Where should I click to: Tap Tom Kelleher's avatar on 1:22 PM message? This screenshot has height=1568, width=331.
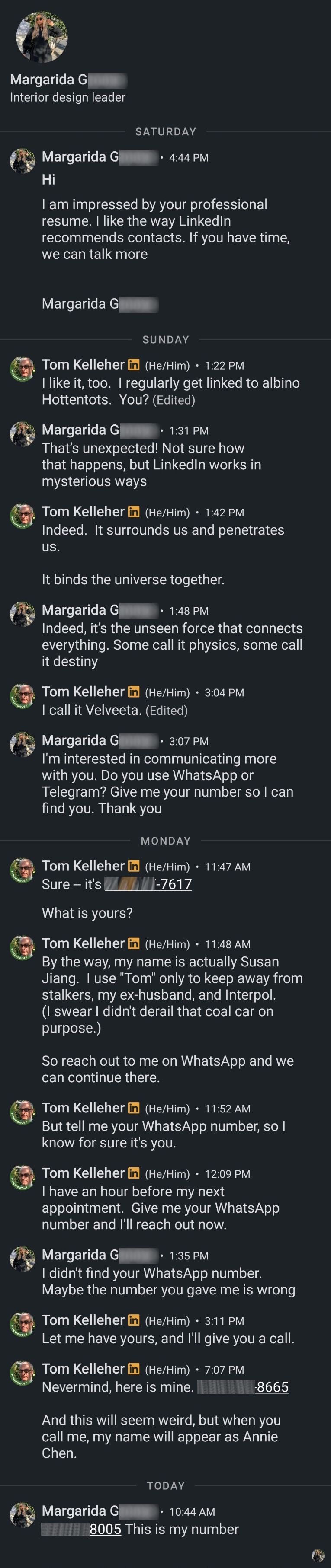[22, 370]
